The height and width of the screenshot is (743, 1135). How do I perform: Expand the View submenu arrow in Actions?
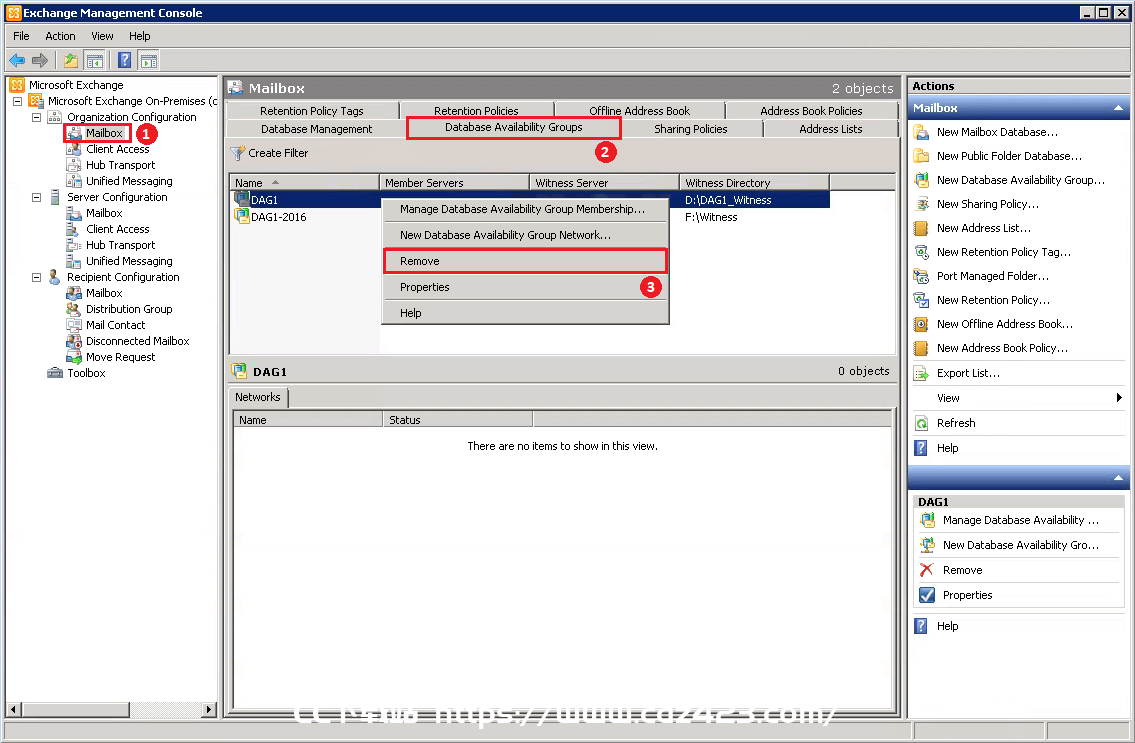(x=1119, y=398)
